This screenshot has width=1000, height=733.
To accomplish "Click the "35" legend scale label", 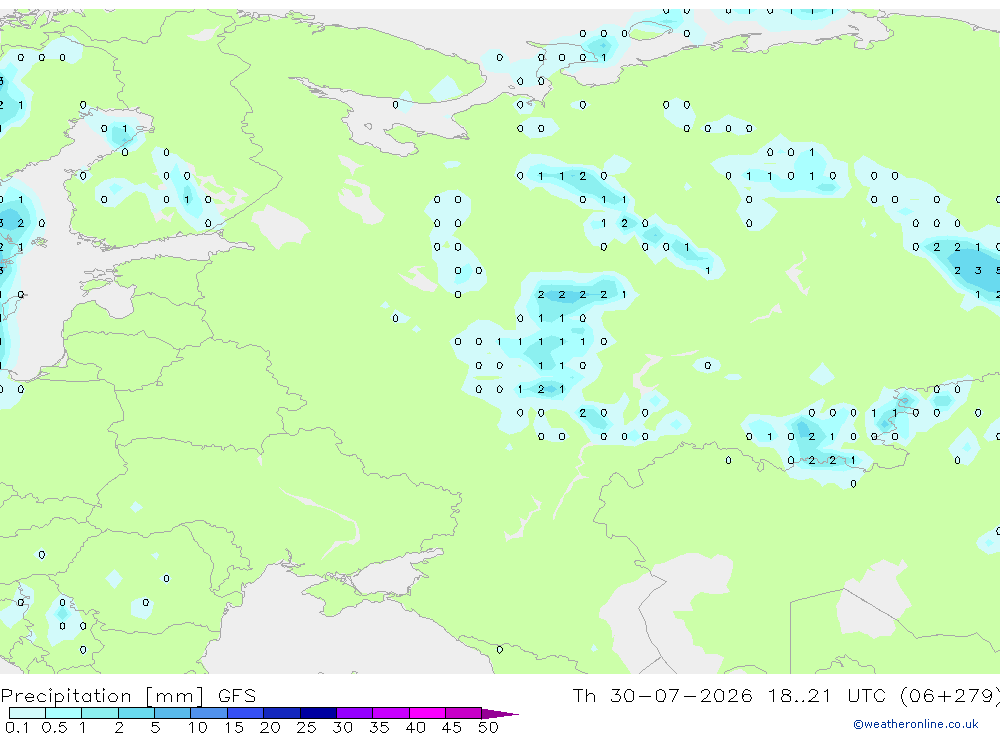I will 379,727.
